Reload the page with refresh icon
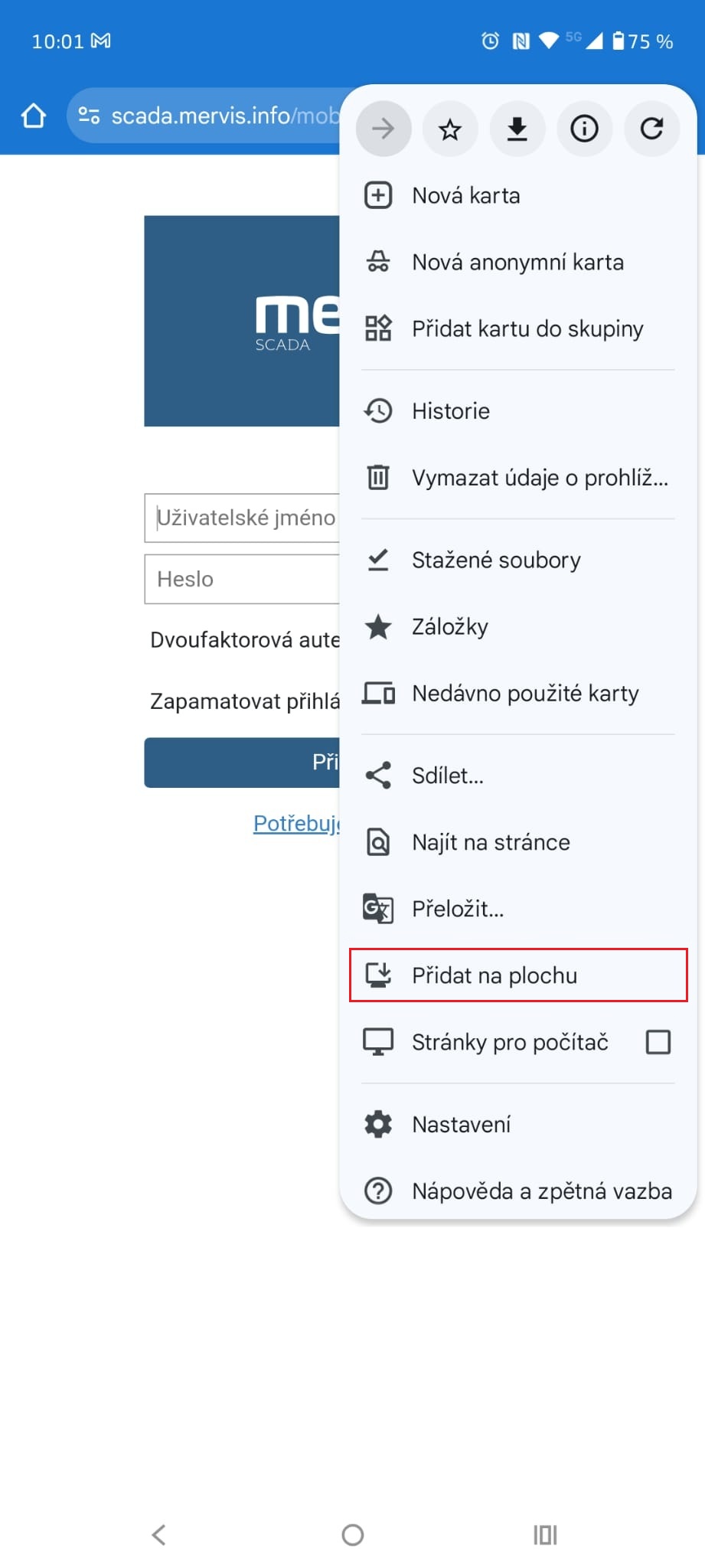 tap(651, 129)
